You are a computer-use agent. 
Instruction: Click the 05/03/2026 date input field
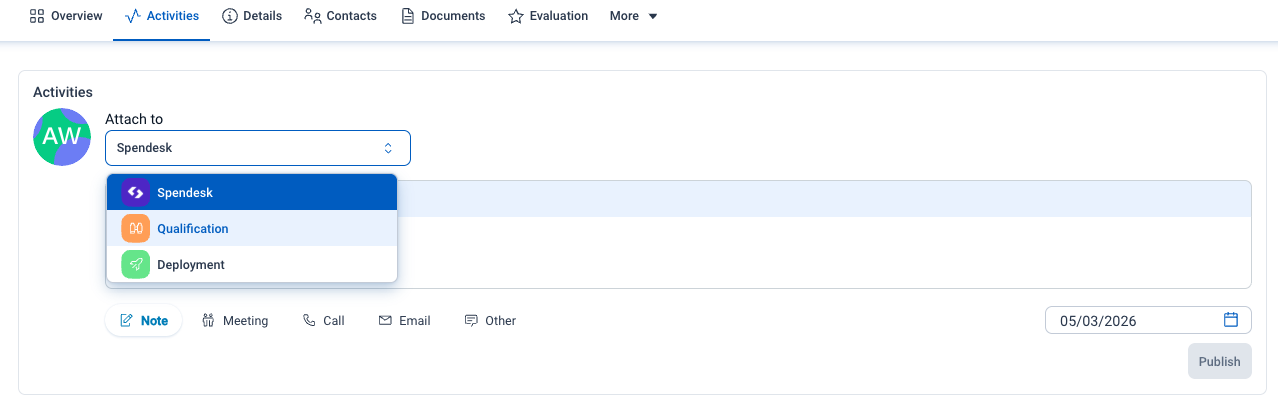[1148, 320]
